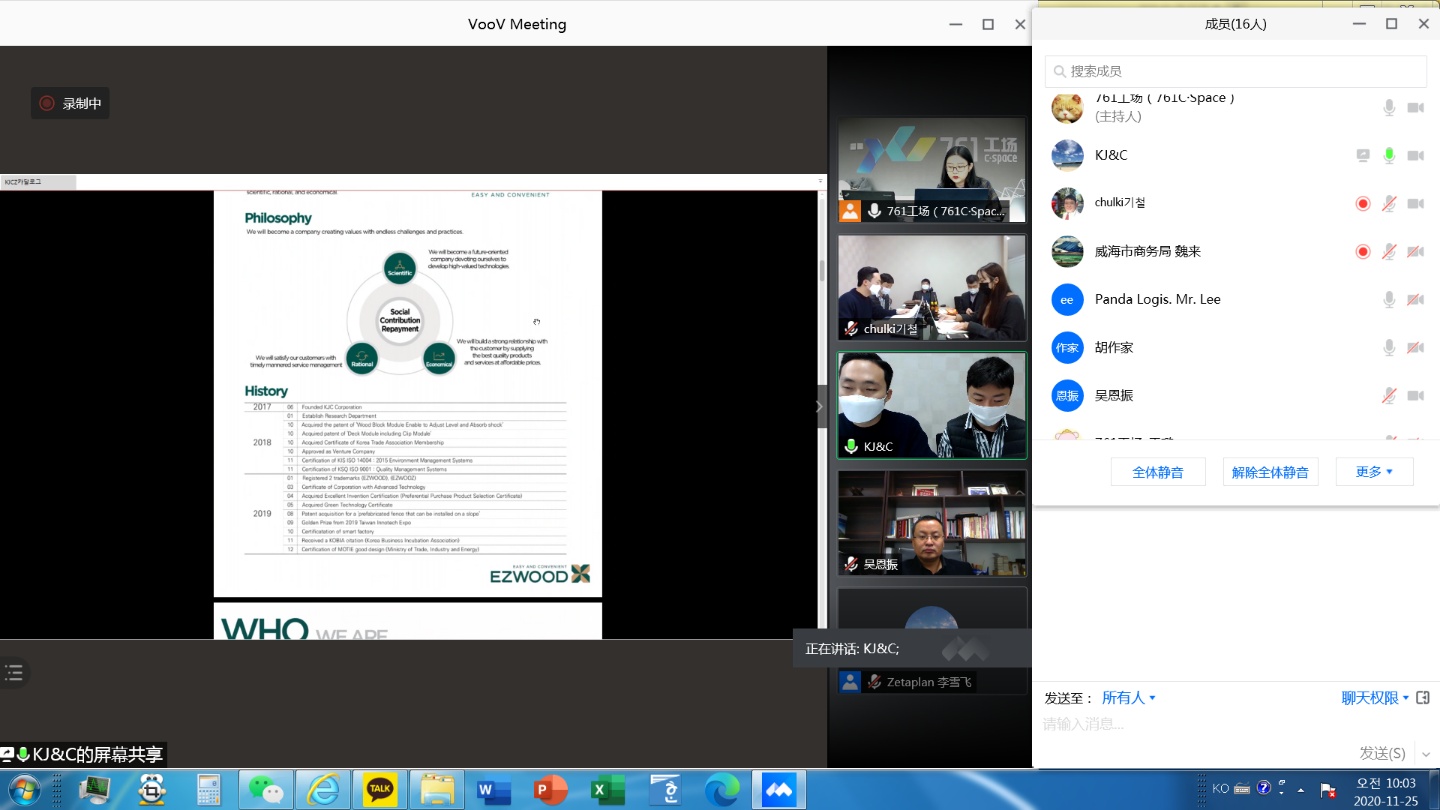Click 胡作家 blue avatar
Image resolution: width=1440 pixels, height=810 pixels.
point(1067,347)
